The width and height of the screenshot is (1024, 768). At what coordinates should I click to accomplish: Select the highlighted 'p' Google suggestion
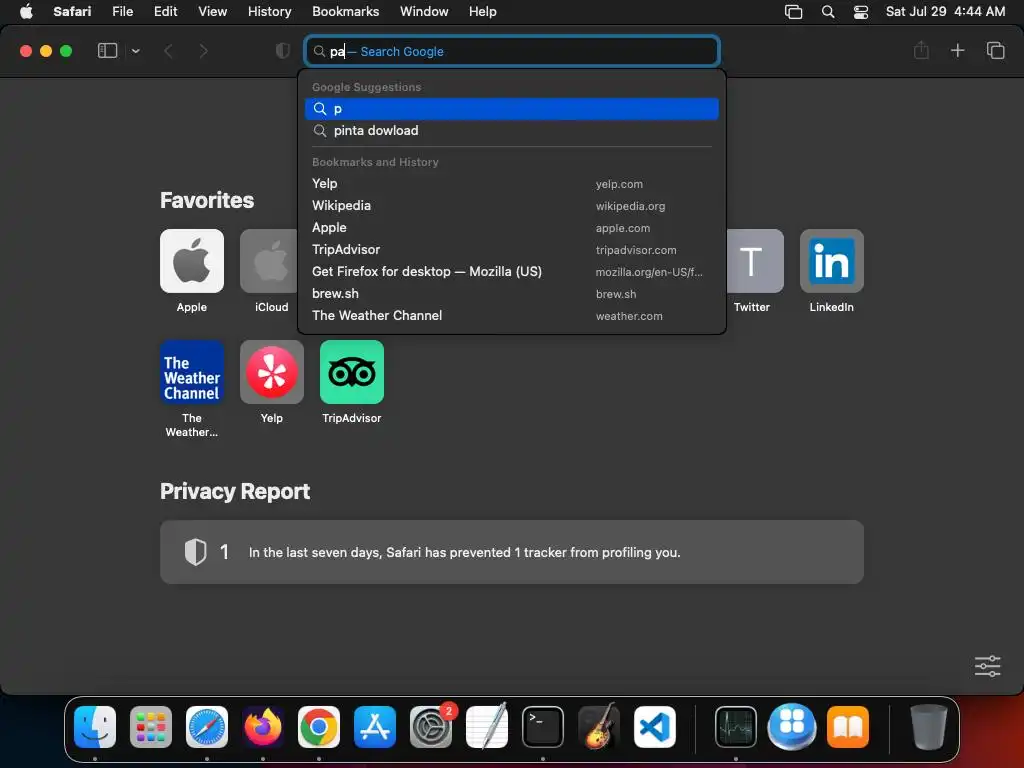coord(512,108)
